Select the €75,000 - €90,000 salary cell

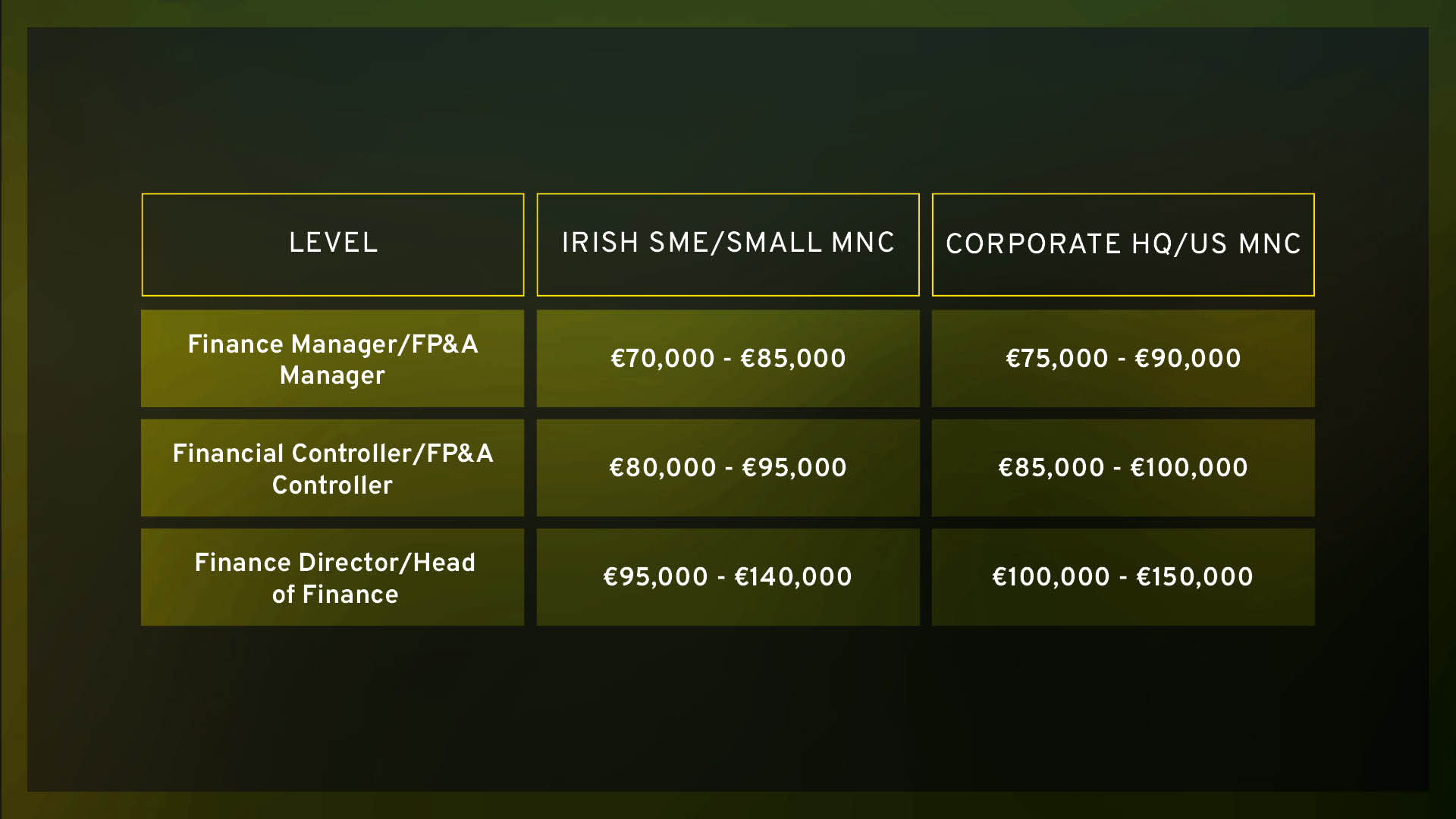pyautogui.click(x=1123, y=359)
